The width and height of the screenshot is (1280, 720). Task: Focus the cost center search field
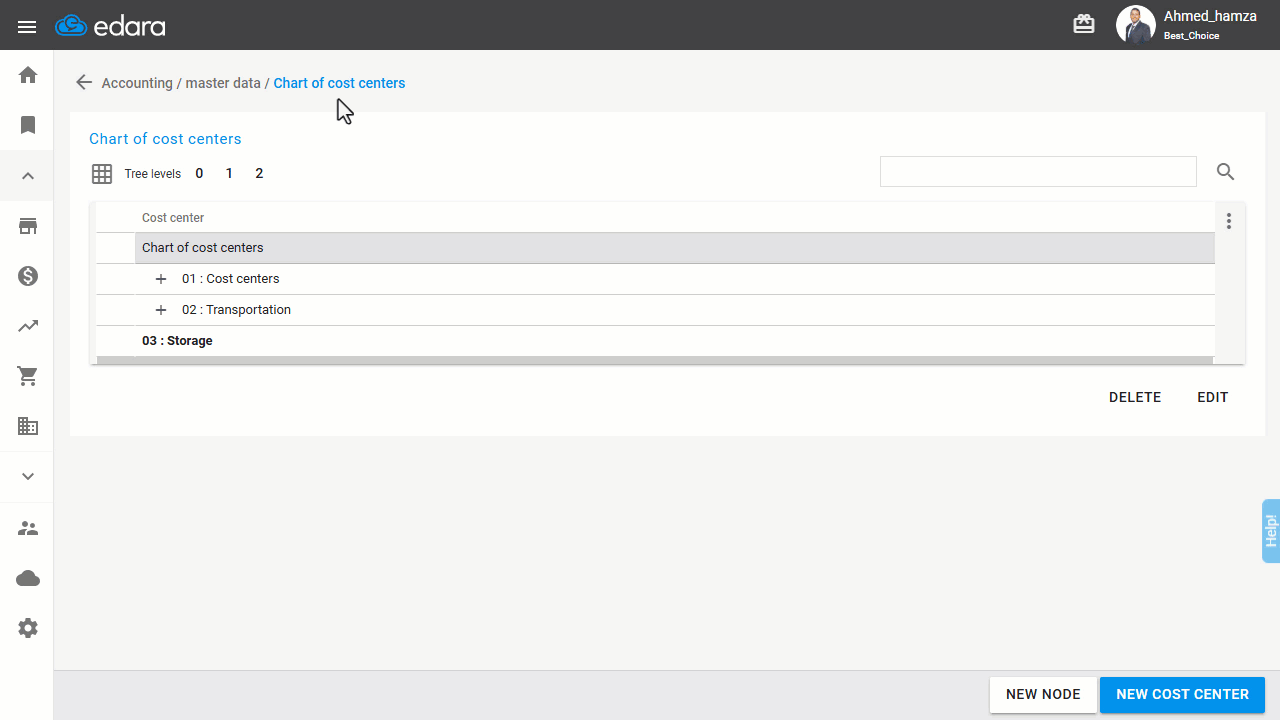(x=1038, y=171)
